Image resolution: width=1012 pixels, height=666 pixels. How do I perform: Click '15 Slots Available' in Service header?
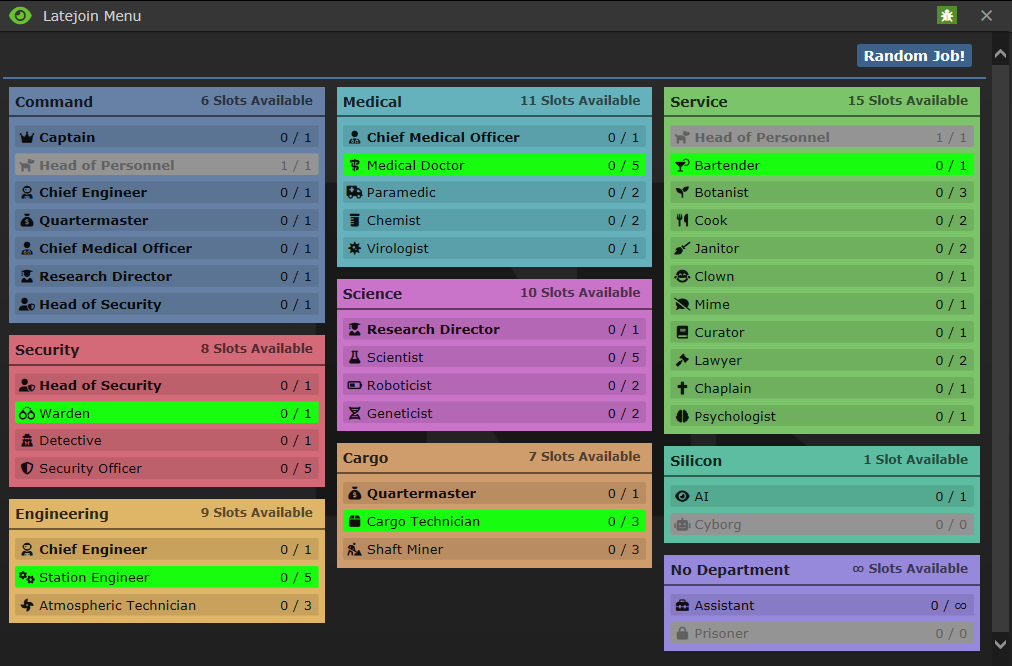click(907, 101)
